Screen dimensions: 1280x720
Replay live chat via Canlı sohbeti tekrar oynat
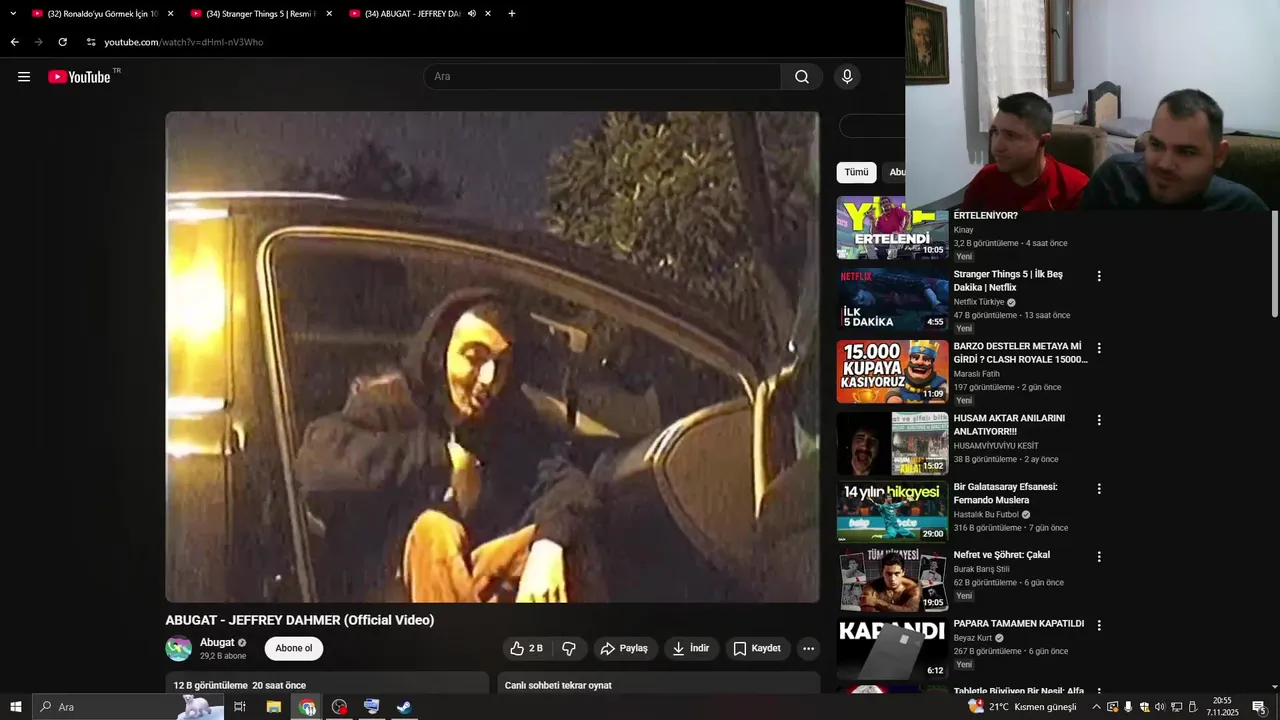(558, 686)
